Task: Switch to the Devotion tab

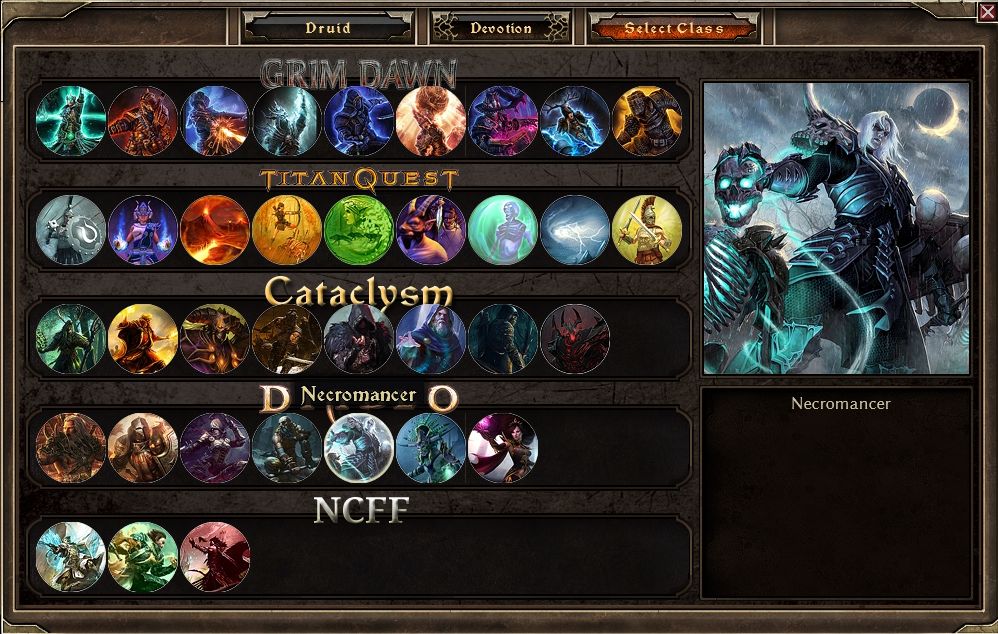Action: click(501, 28)
